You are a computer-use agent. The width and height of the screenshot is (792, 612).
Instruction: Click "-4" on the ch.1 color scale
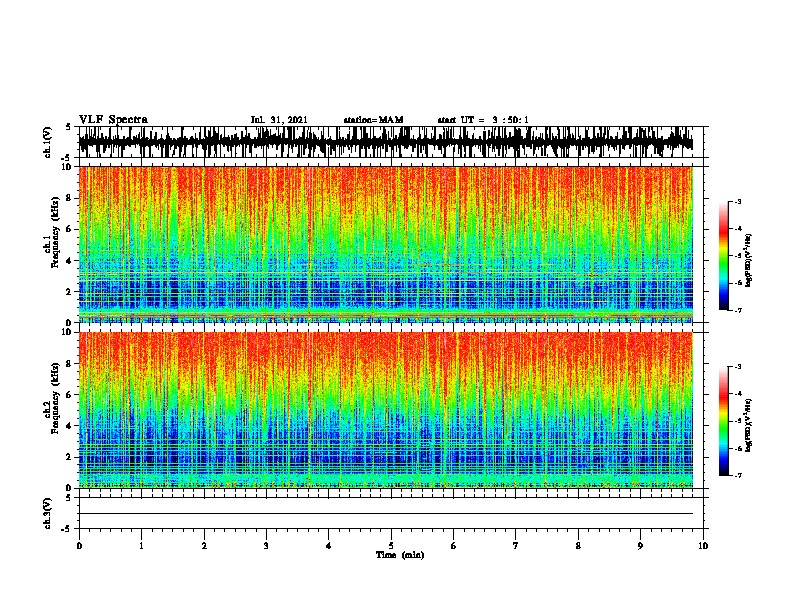(737, 229)
